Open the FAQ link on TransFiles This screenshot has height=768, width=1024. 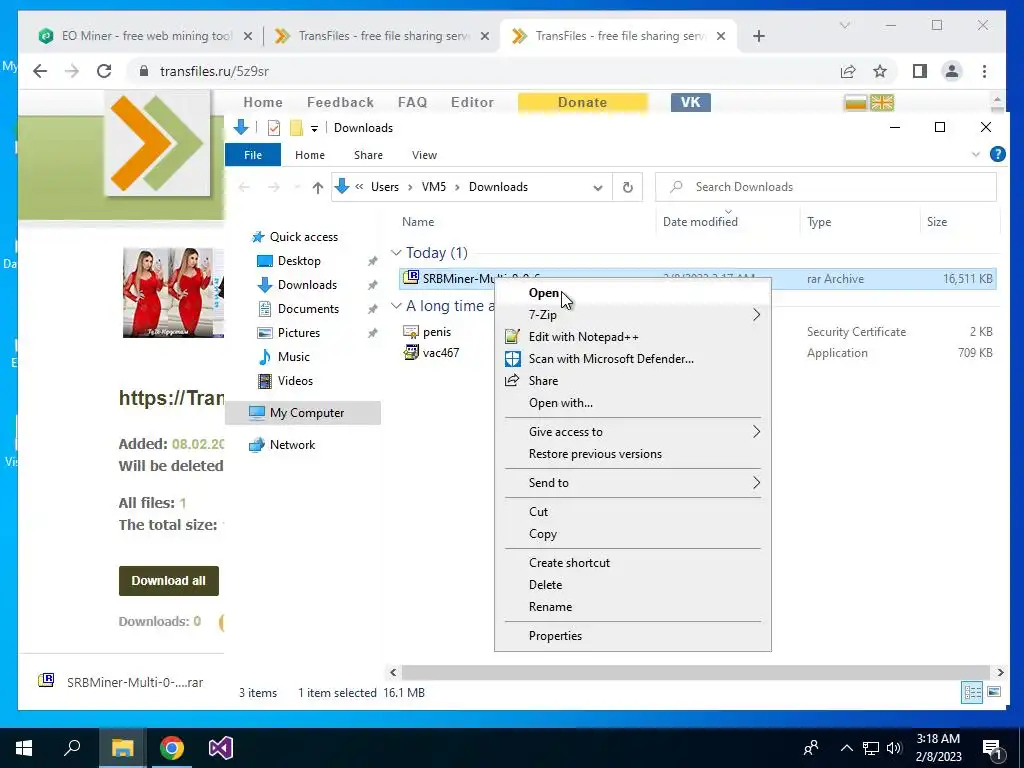pyautogui.click(x=412, y=103)
